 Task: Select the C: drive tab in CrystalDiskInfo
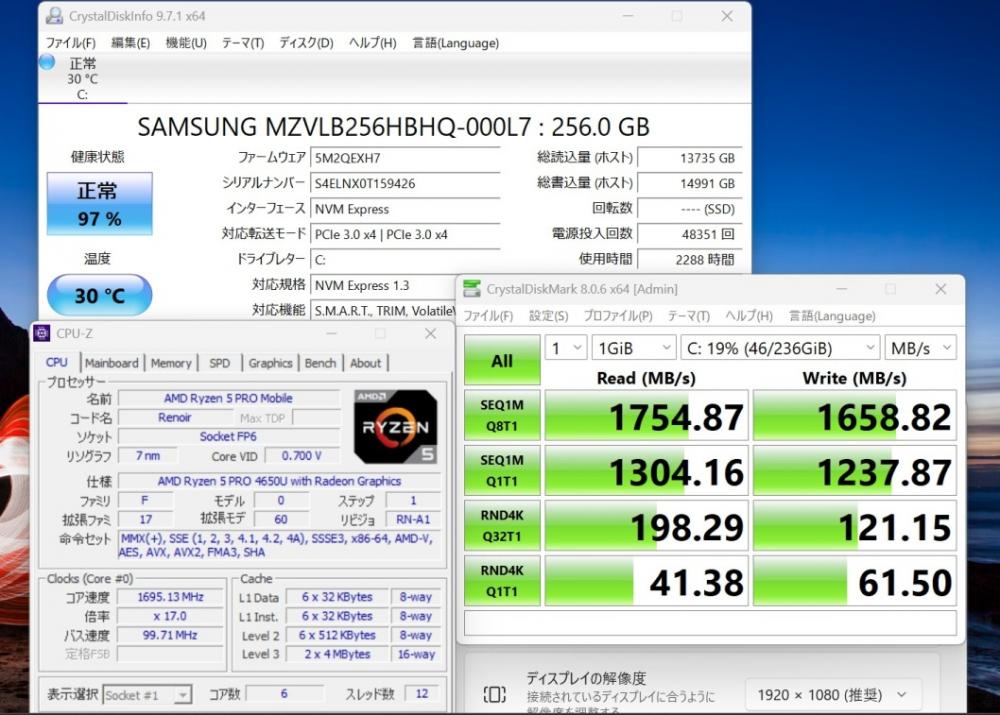(x=83, y=79)
